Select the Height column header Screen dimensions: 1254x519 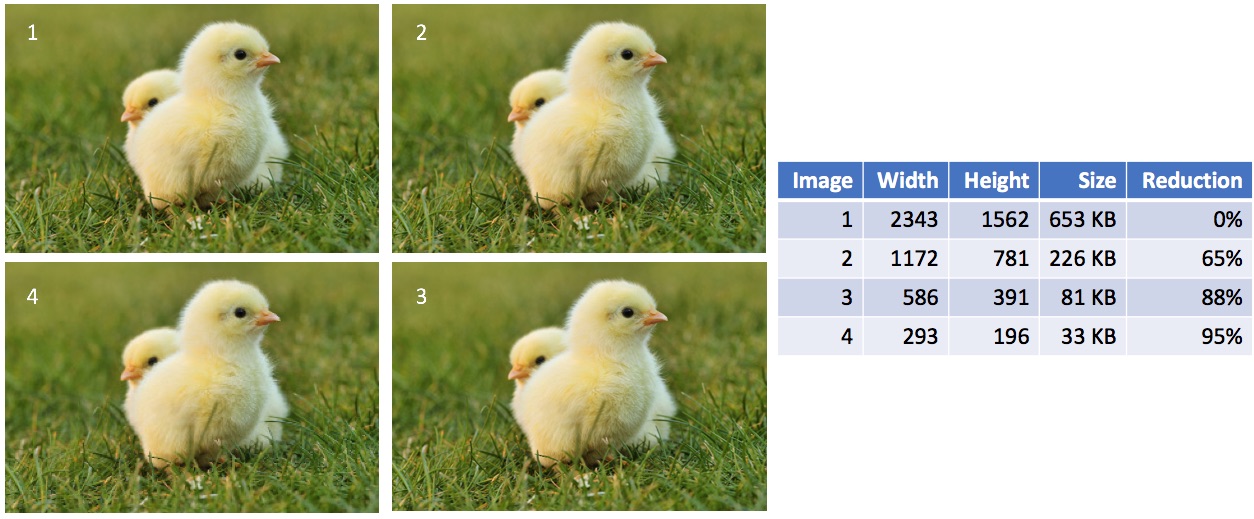pos(994,181)
